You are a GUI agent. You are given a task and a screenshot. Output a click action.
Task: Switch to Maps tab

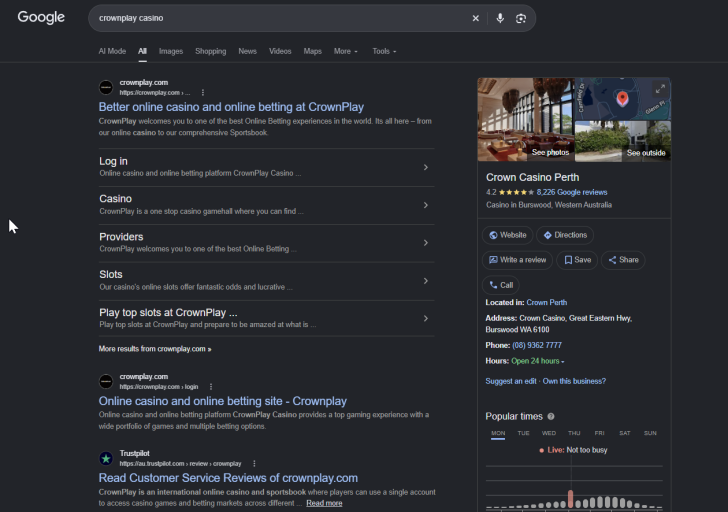pos(312,51)
